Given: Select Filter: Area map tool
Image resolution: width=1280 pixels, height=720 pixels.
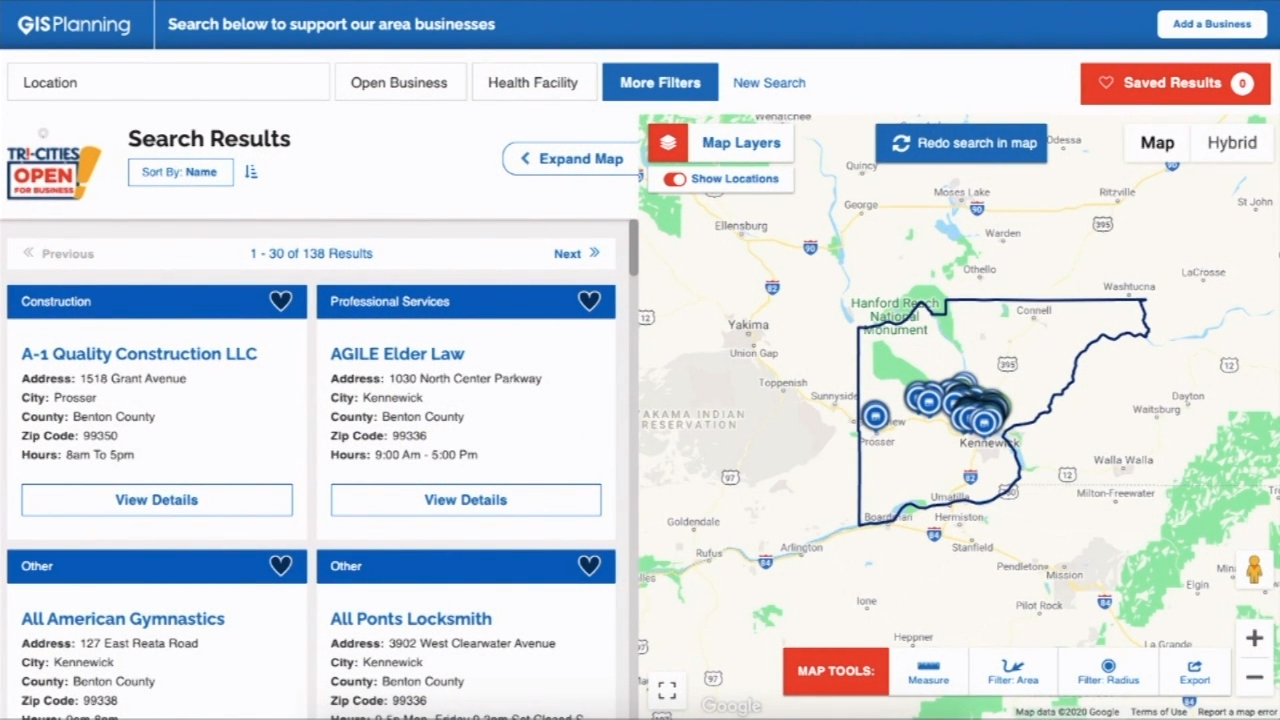Looking at the screenshot, I should point(1013,672).
